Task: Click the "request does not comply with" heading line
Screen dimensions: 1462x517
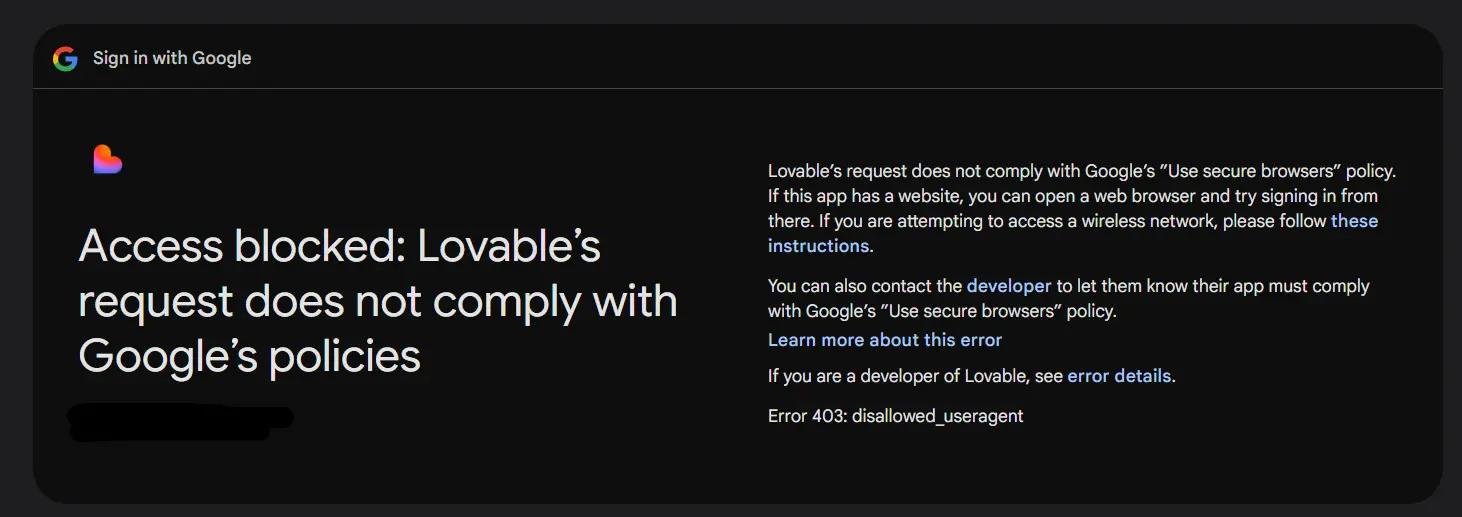Action: 378,301
